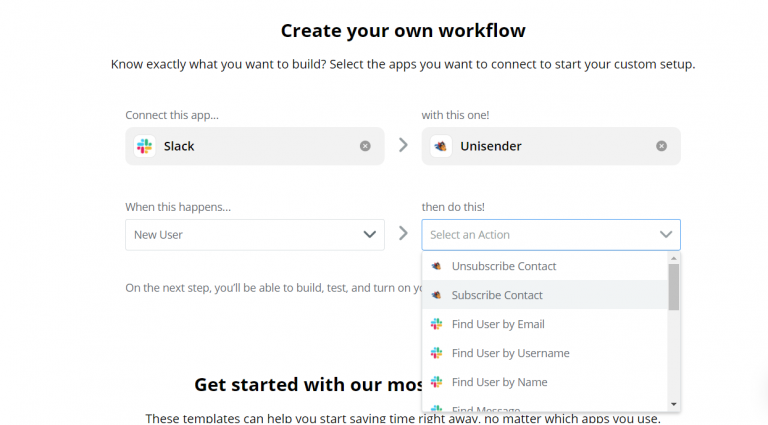This screenshot has width=768, height=425.
Task: Select Find User by Email option
Action: [x=545, y=324]
